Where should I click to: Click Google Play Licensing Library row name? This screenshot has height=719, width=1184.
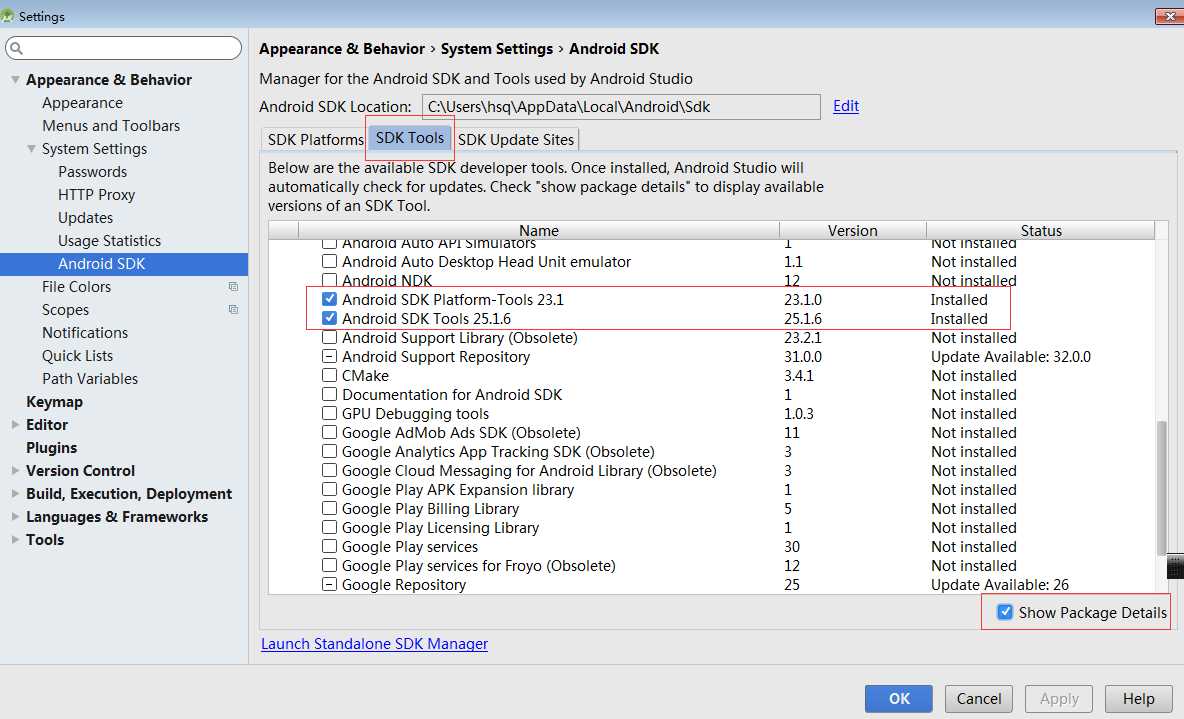pyautogui.click(x=440, y=527)
